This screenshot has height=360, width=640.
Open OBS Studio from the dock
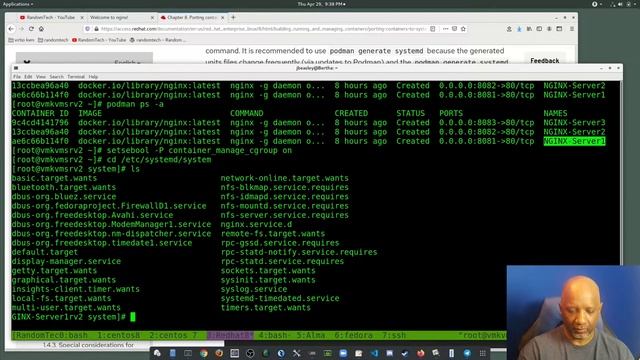point(250,353)
